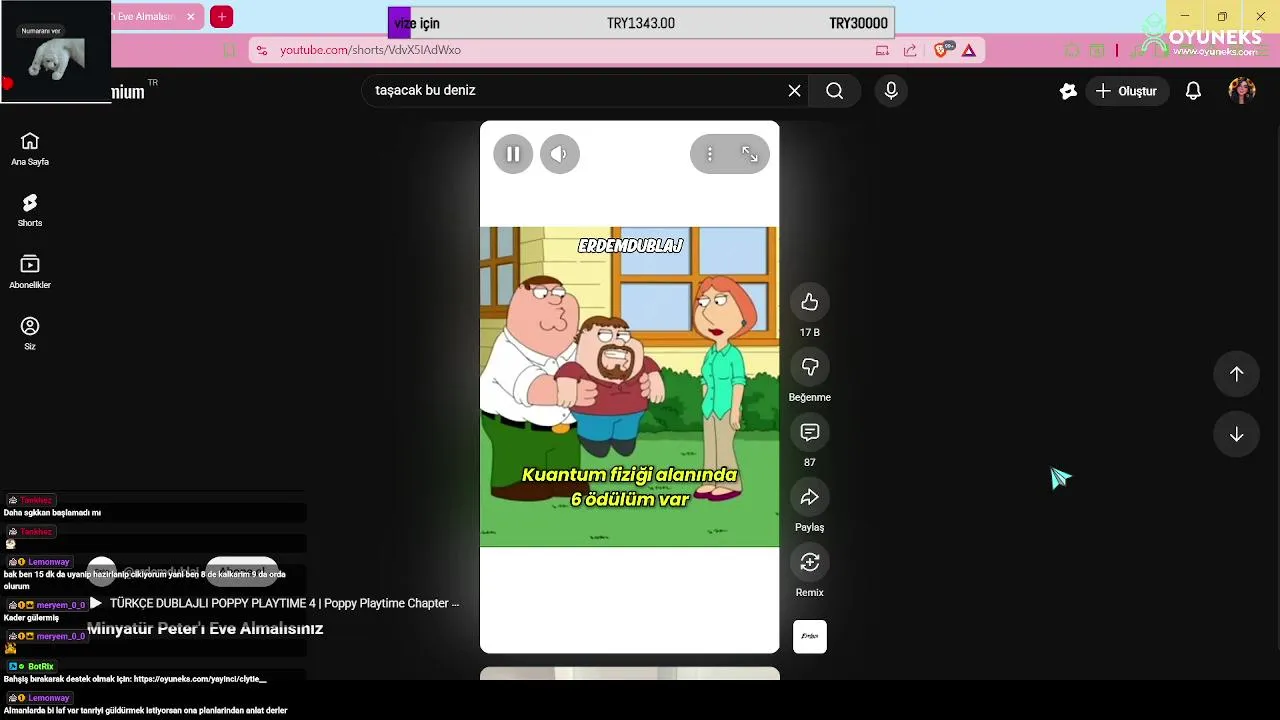Image resolution: width=1280 pixels, height=720 pixels.
Task: Clear the search query with the X
Action: tap(794, 91)
